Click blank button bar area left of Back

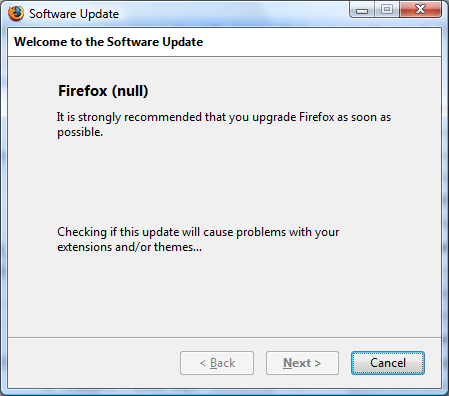93,363
